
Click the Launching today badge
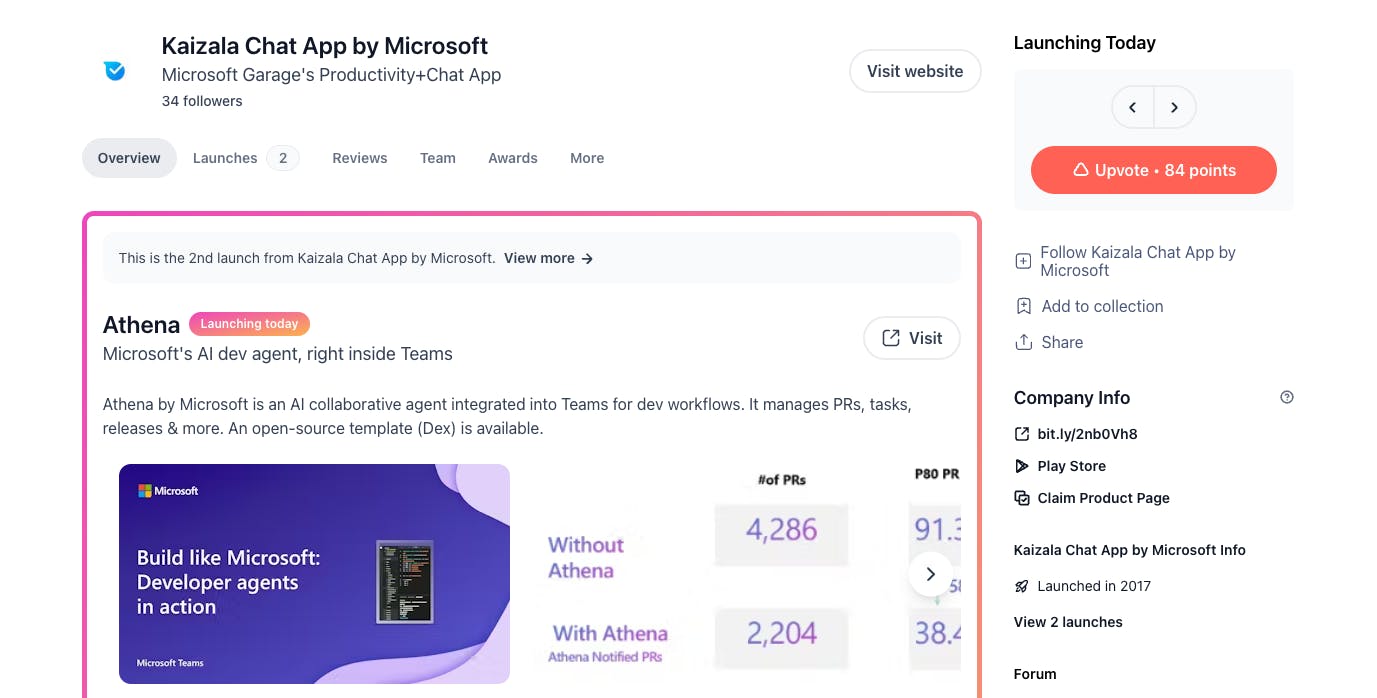(x=249, y=324)
